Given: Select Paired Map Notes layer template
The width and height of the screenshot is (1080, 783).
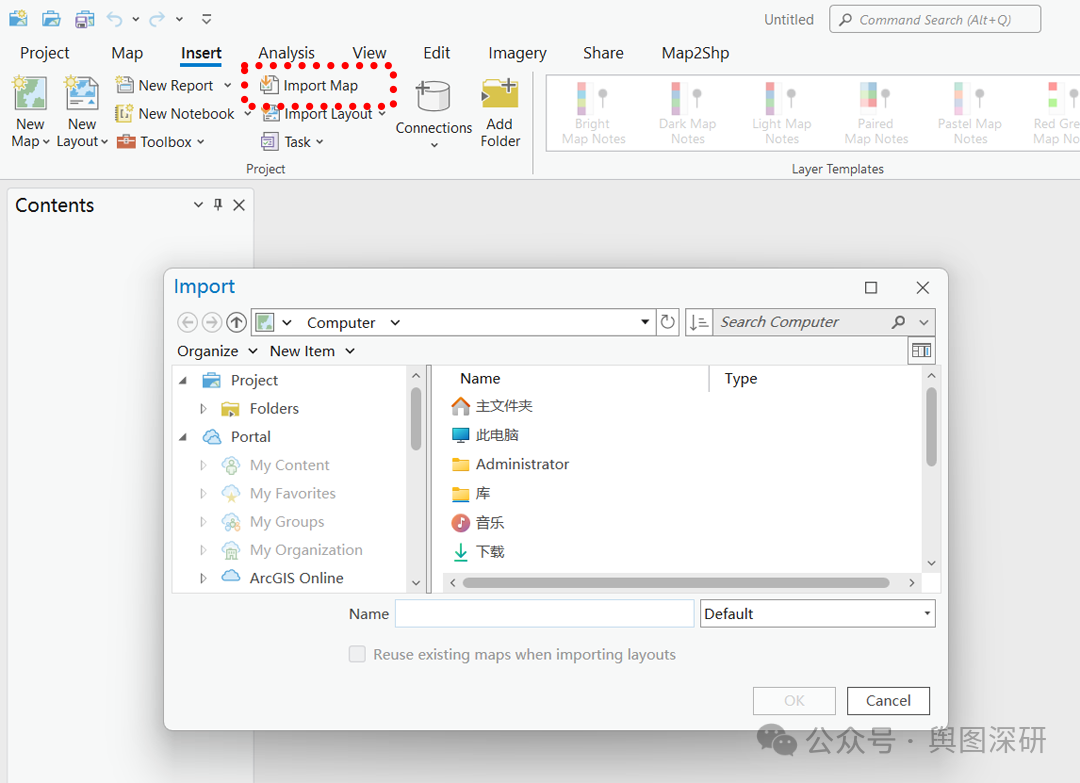Looking at the screenshot, I should pyautogui.click(x=876, y=113).
